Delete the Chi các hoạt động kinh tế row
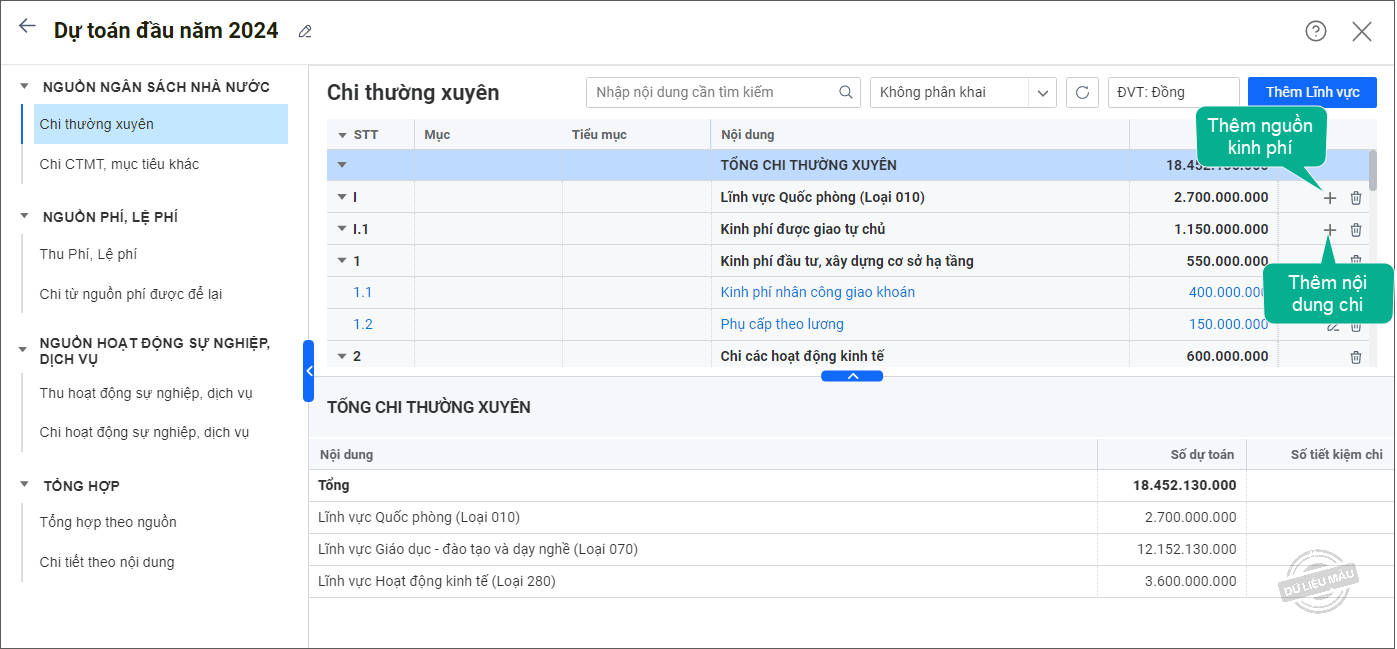Screen dimensions: 1397x649 point(1356,357)
